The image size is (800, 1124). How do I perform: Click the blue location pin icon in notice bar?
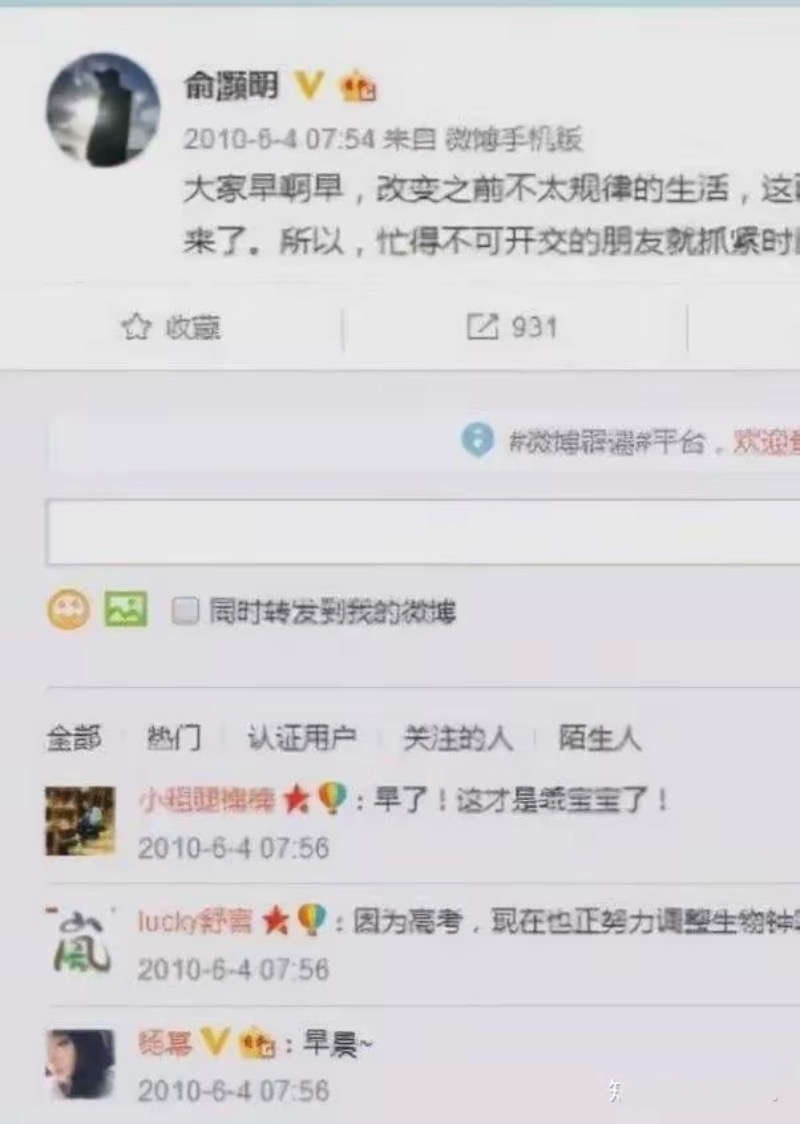pos(477,439)
